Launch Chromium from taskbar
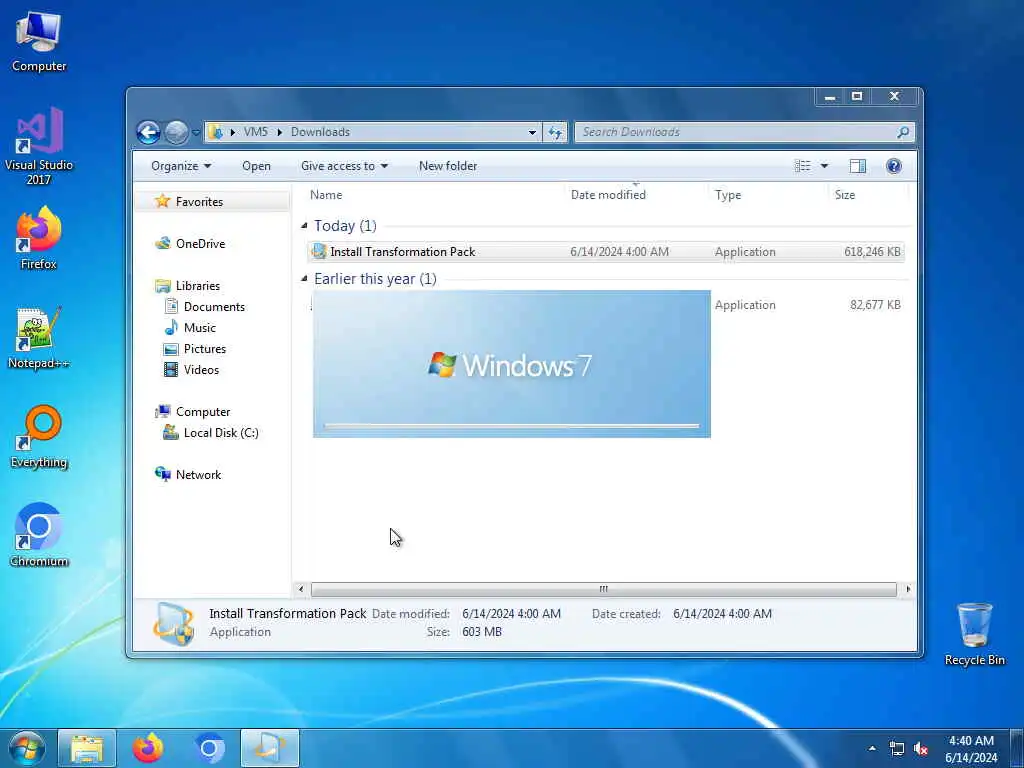 209,748
